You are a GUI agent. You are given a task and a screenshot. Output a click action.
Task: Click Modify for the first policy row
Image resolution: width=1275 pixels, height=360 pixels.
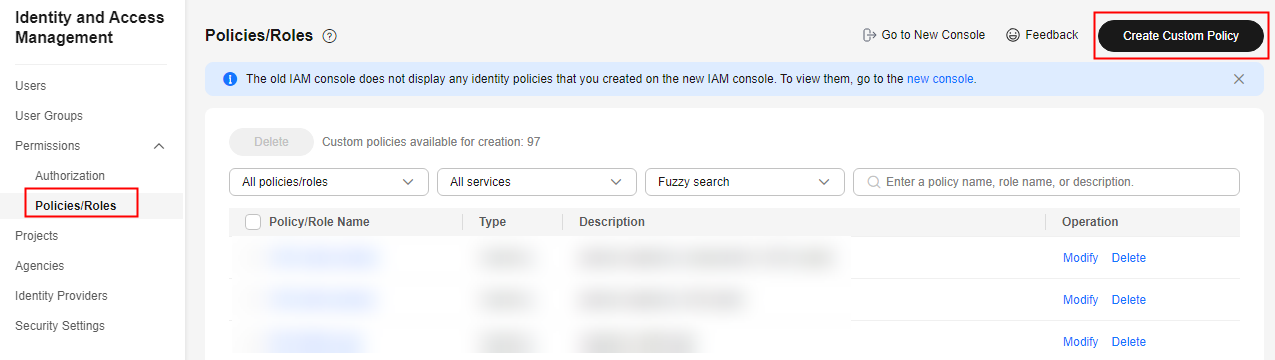pyautogui.click(x=1080, y=258)
